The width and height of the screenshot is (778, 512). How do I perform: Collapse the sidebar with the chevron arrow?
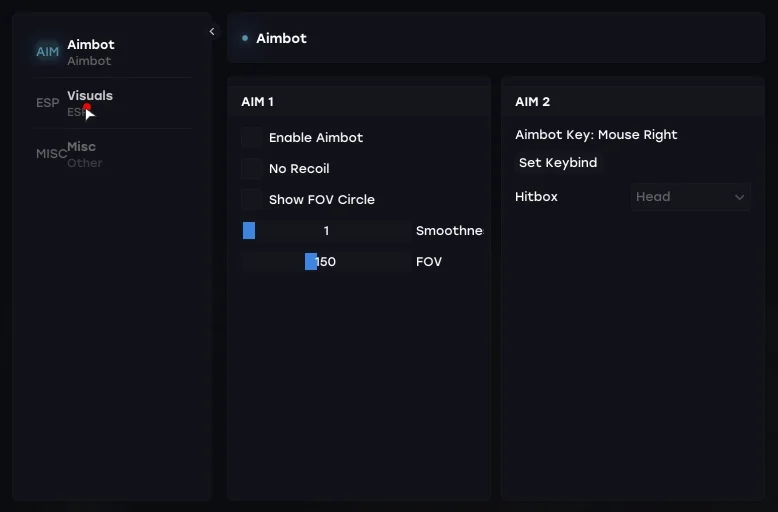(x=212, y=32)
